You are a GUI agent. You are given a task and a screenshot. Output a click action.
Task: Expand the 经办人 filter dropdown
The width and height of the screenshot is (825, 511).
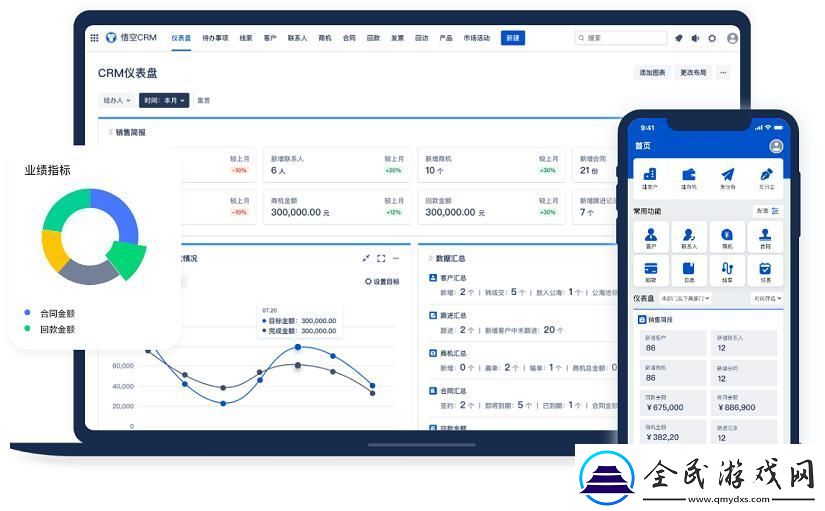pyautogui.click(x=117, y=100)
